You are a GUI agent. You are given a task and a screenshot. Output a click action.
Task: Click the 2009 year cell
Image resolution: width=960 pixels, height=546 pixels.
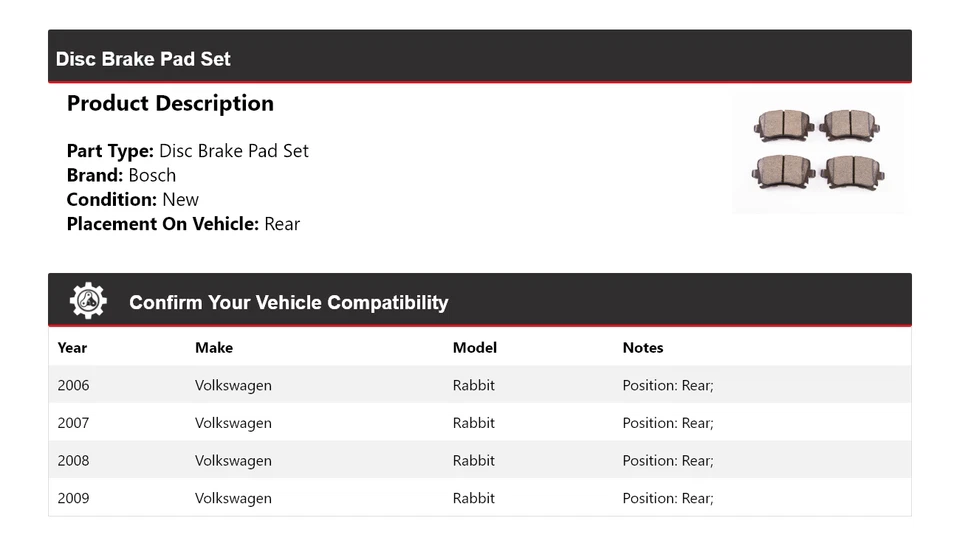click(x=73, y=498)
